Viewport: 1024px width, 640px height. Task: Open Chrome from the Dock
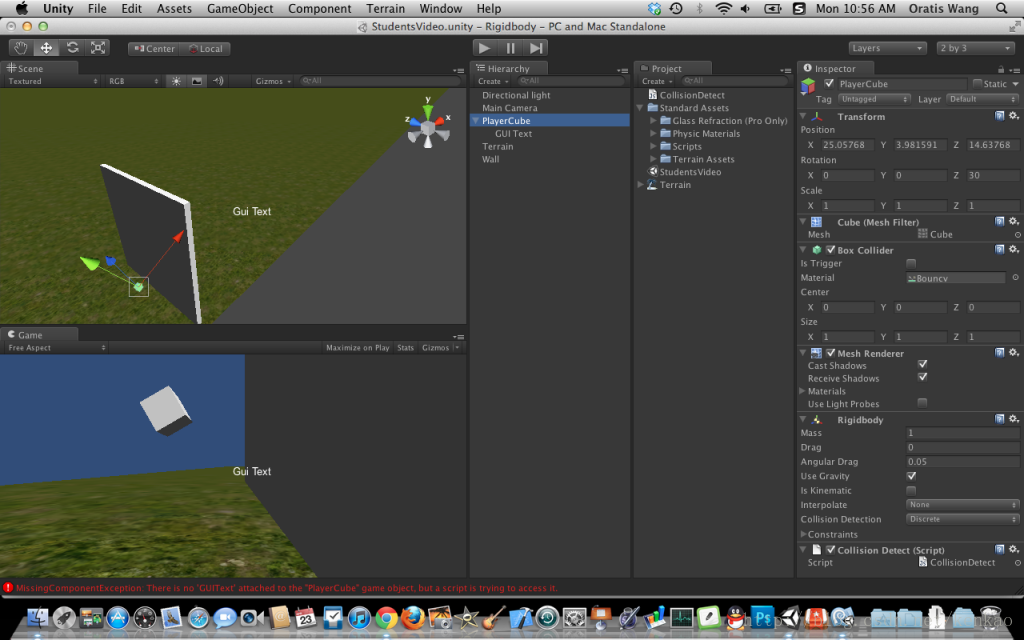pyautogui.click(x=386, y=617)
